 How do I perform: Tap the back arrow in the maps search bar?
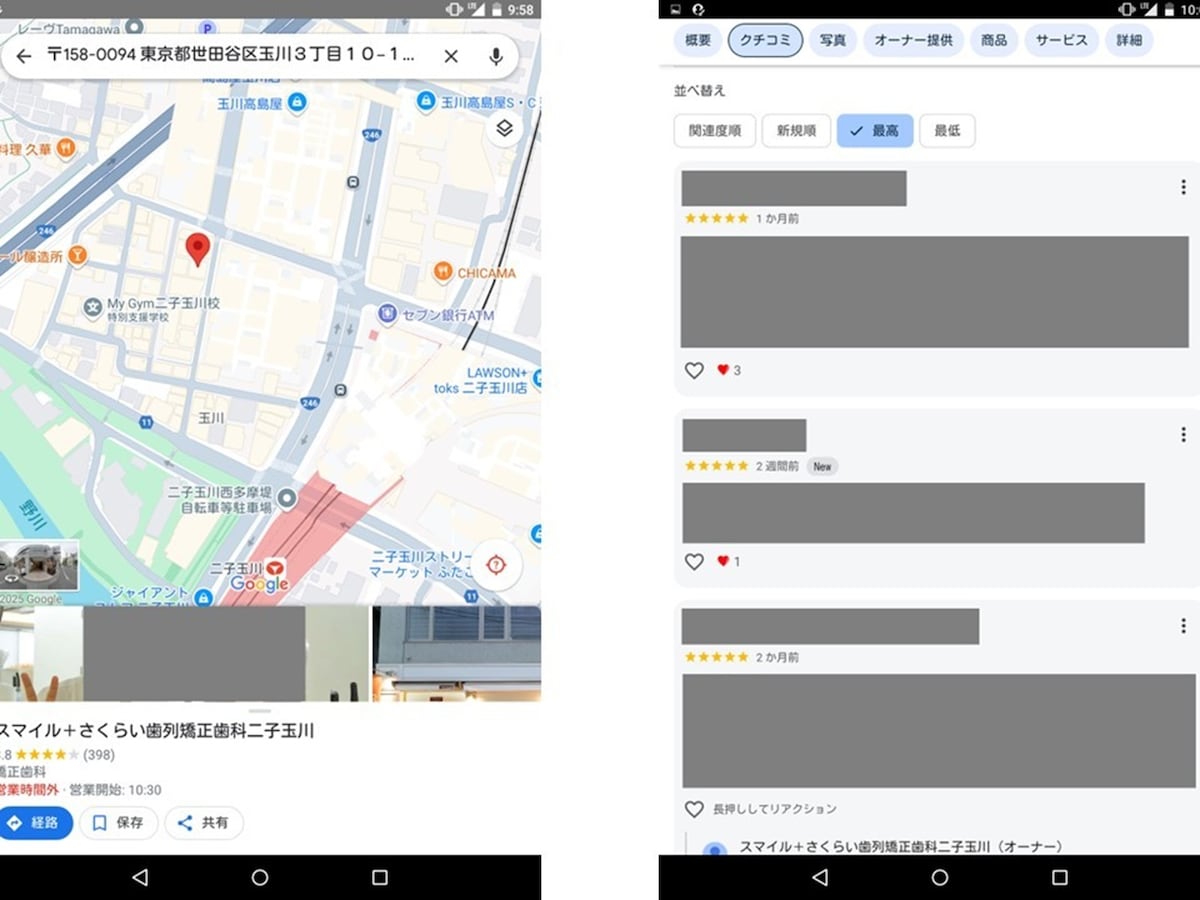coord(24,56)
